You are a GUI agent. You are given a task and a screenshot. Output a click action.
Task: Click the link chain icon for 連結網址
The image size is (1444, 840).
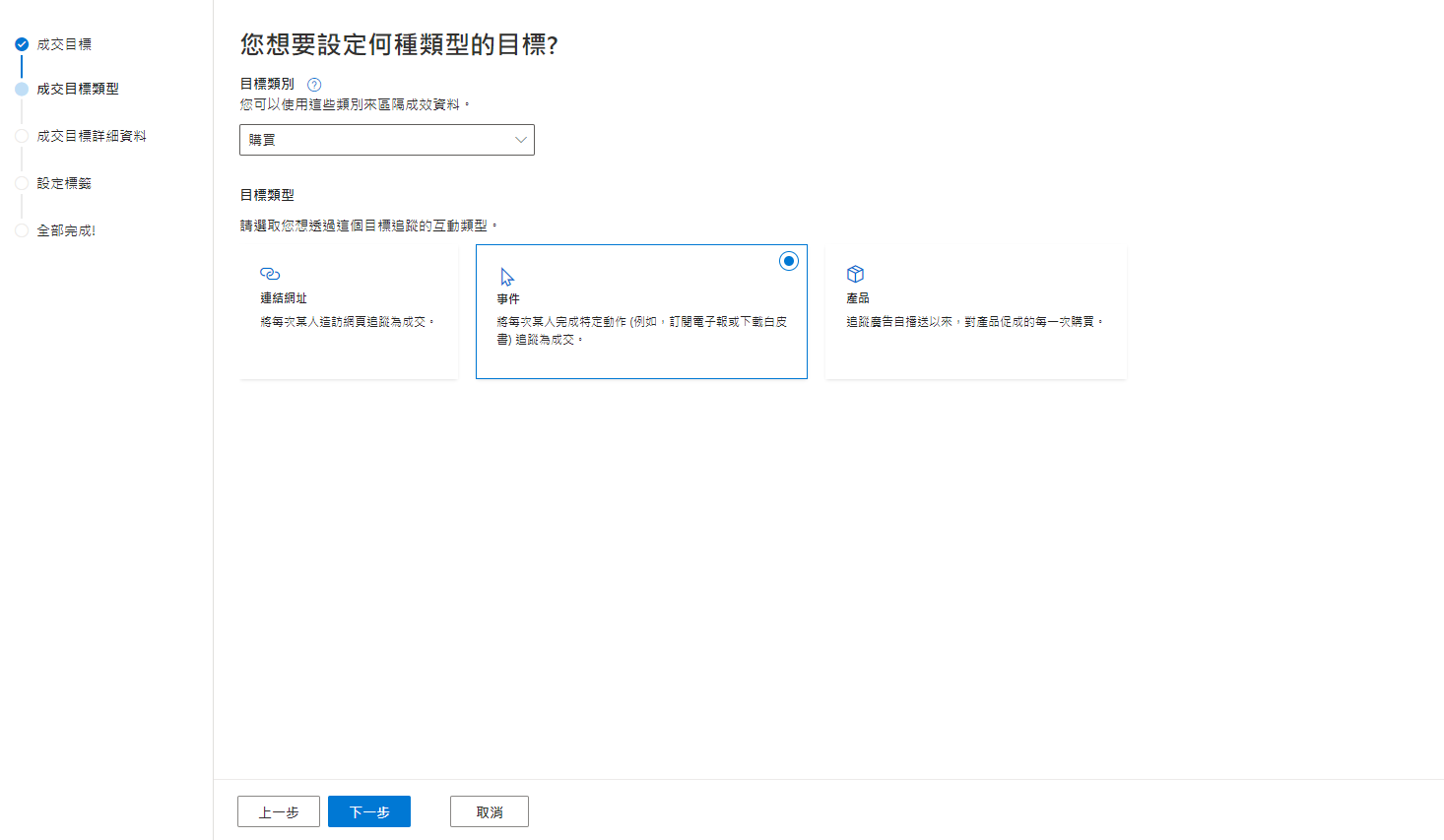(270, 274)
